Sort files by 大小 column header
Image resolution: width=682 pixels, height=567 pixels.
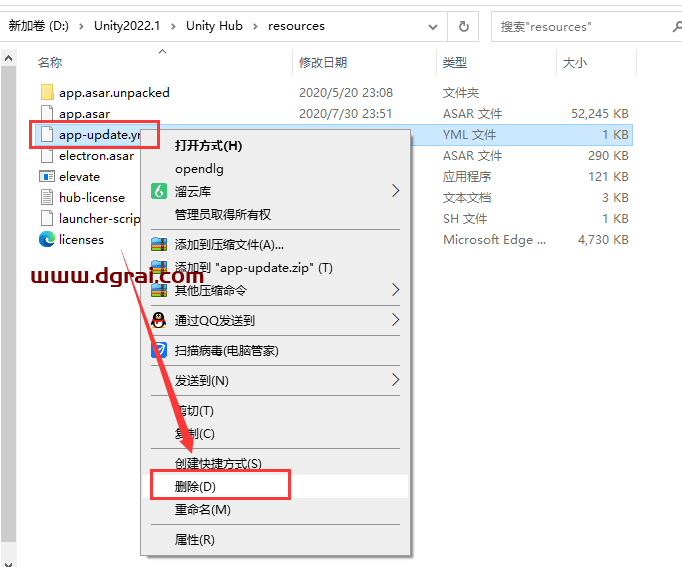point(575,63)
